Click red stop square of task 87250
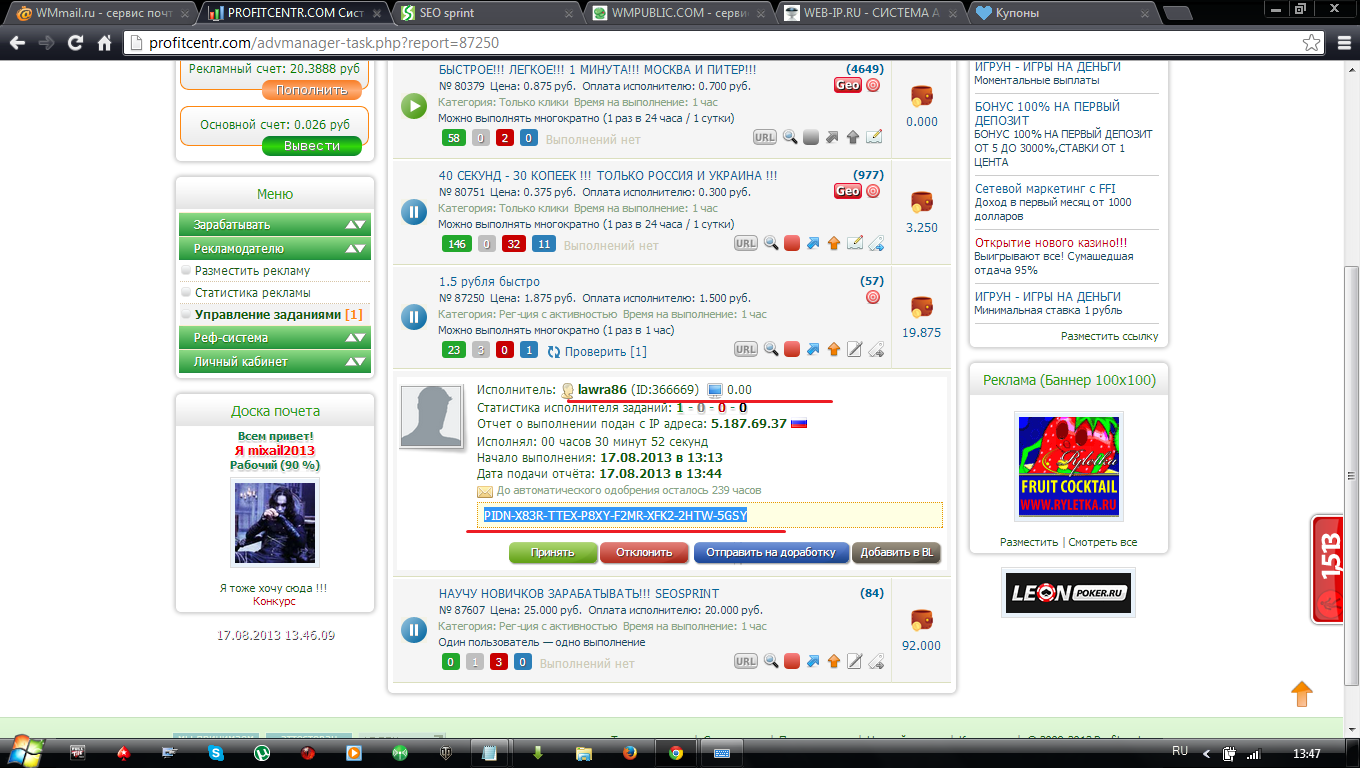The width and height of the screenshot is (1360, 768). (x=792, y=349)
